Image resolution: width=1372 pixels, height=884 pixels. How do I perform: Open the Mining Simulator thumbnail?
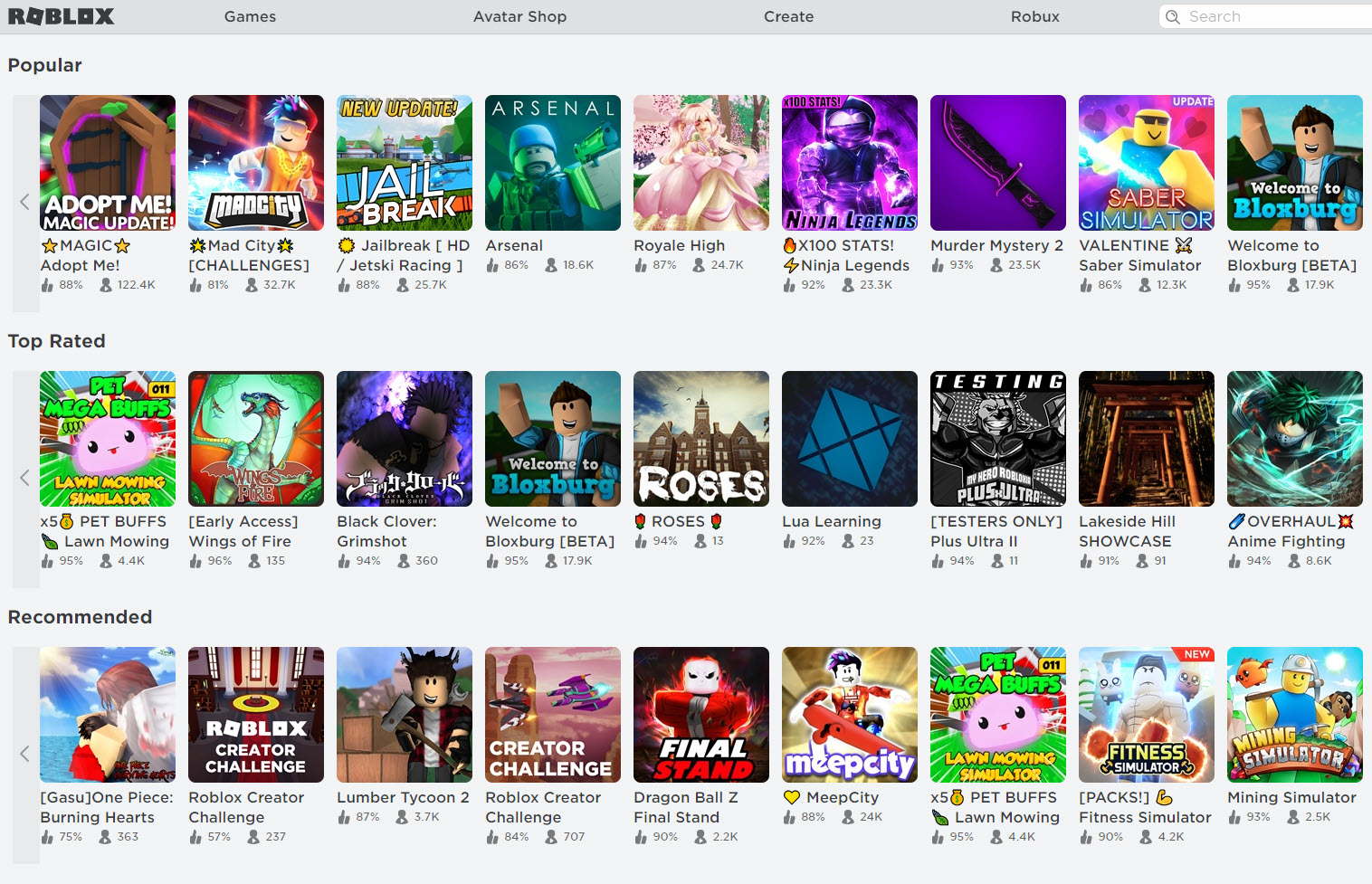(1295, 715)
